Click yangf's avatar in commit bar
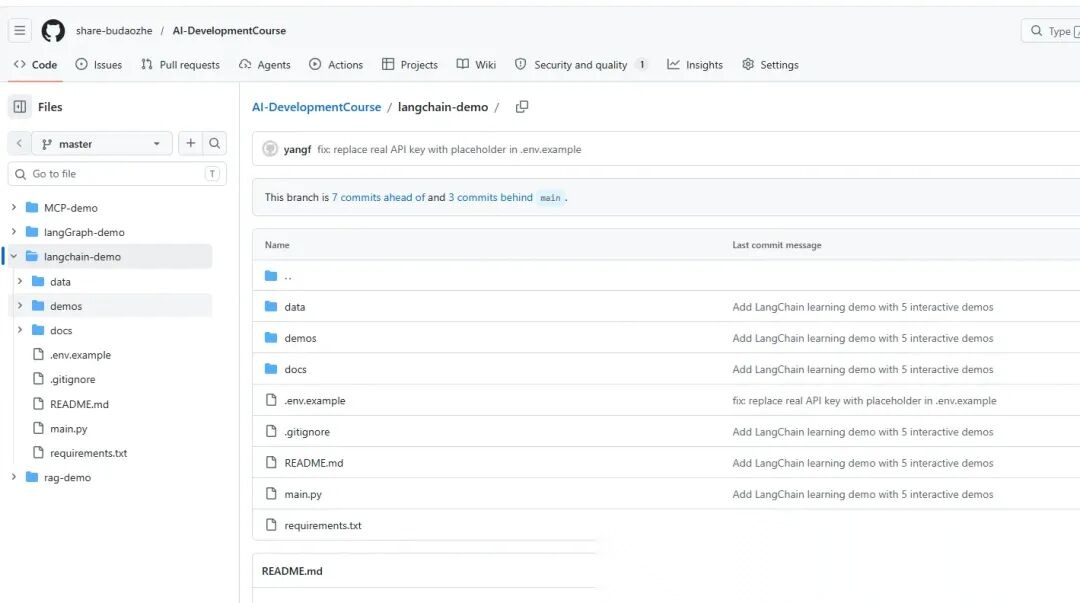Image resolution: width=1080 pixels, height=603 pixels. [270, 149]
